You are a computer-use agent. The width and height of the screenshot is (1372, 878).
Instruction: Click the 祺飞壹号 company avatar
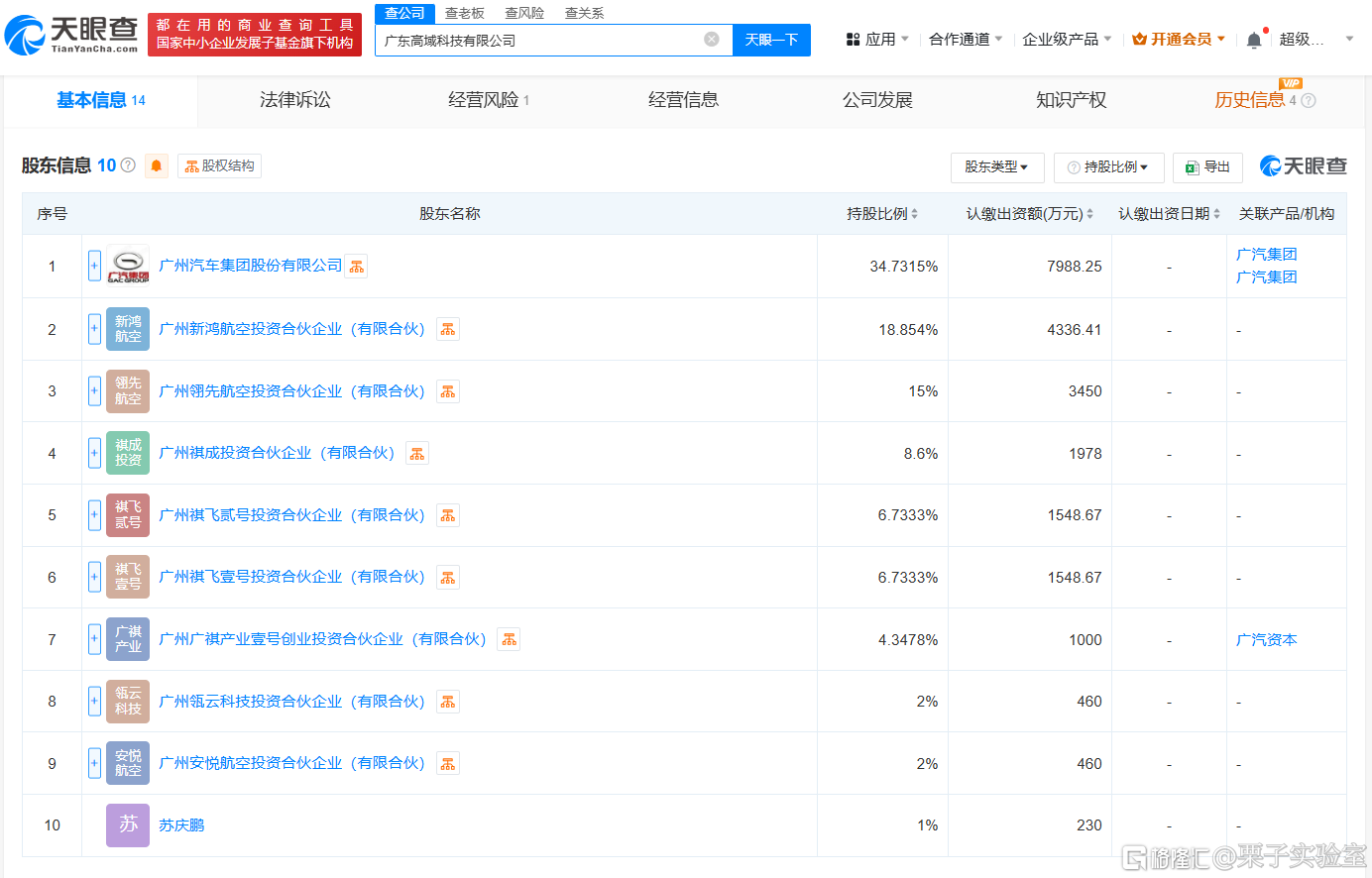click(128, 577)
